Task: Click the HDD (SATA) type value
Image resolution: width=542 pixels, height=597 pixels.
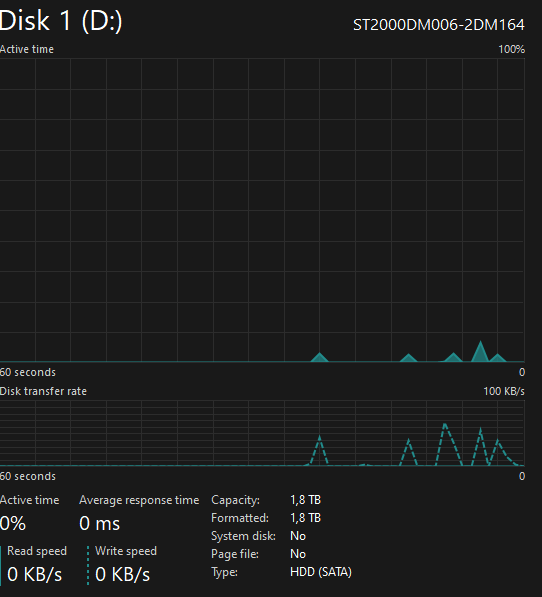Action: (321, 572)
